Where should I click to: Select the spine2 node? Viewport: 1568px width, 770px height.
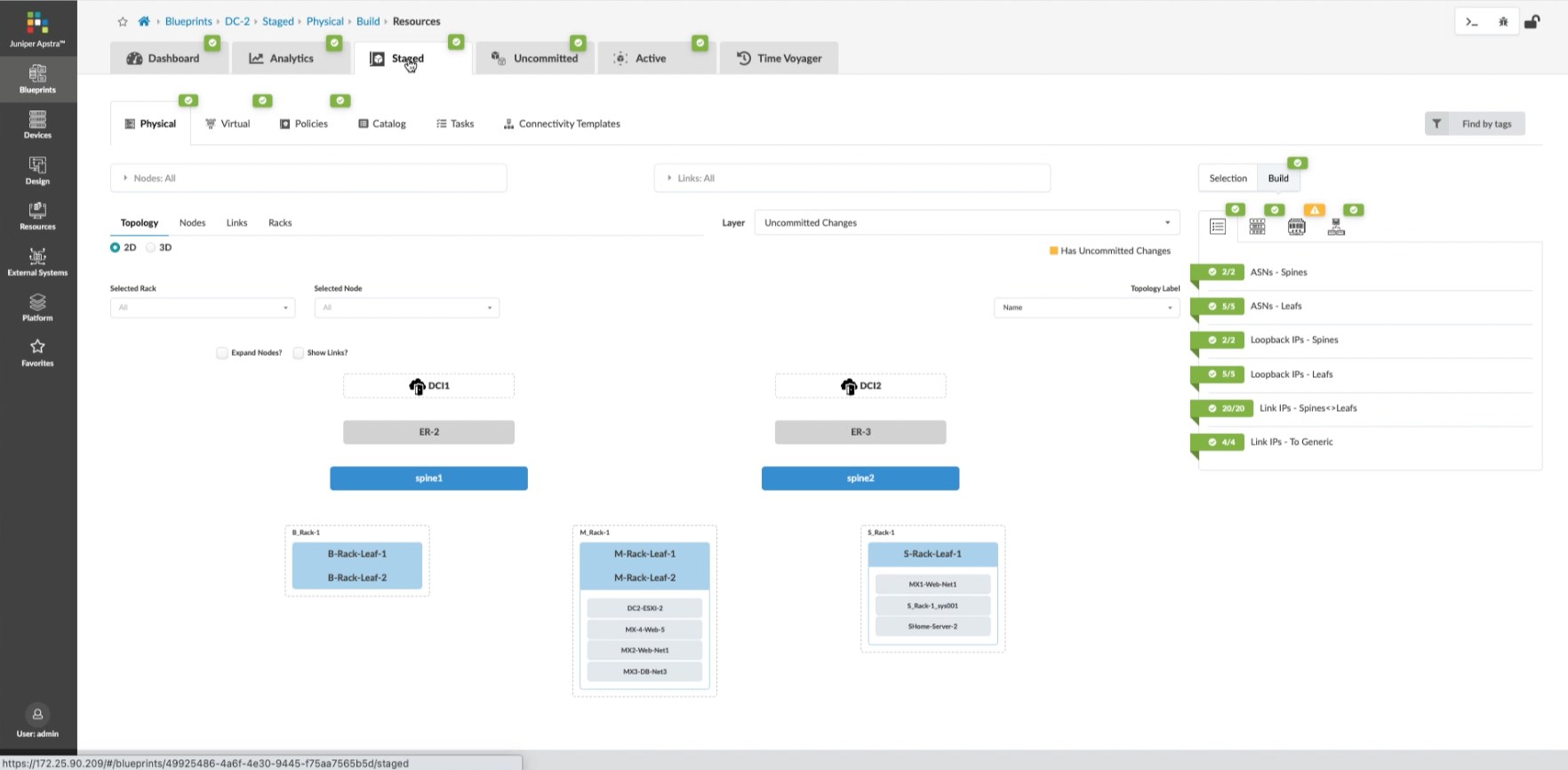tap(860, 478)
